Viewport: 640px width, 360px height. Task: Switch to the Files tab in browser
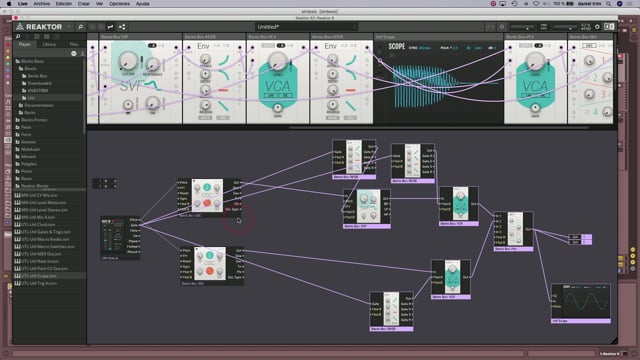[74, 44]
